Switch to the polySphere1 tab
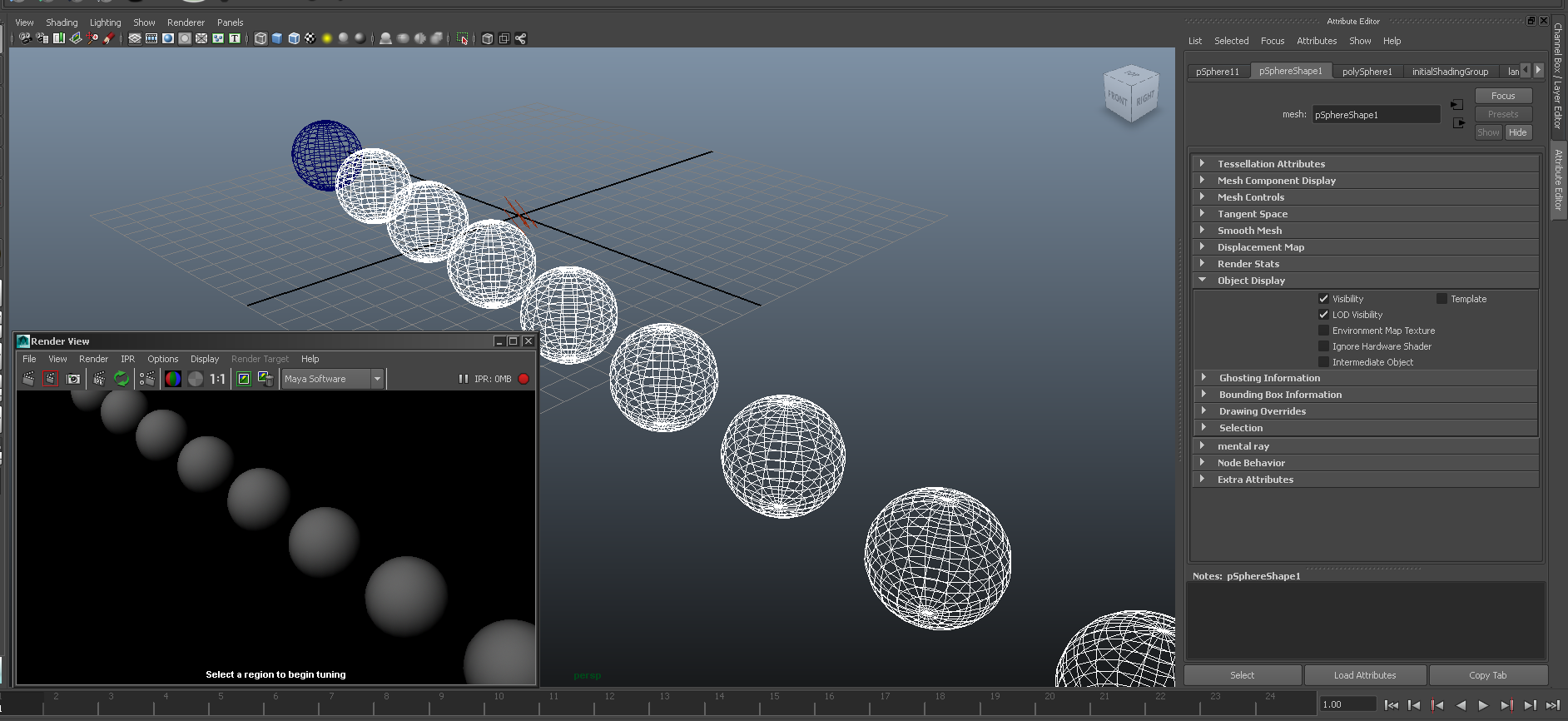The height and width of the screenshot is (721, 1568). click(x=1367, y=72)
